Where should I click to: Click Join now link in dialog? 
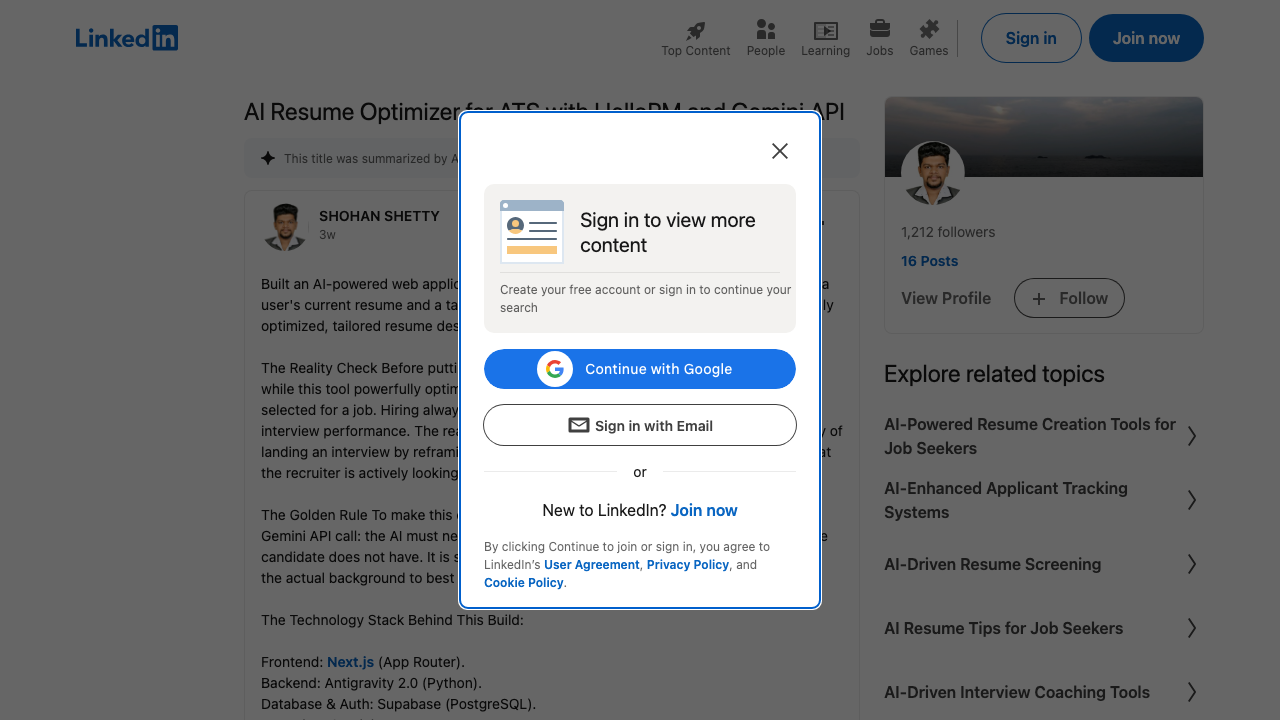tap(704, 510)
